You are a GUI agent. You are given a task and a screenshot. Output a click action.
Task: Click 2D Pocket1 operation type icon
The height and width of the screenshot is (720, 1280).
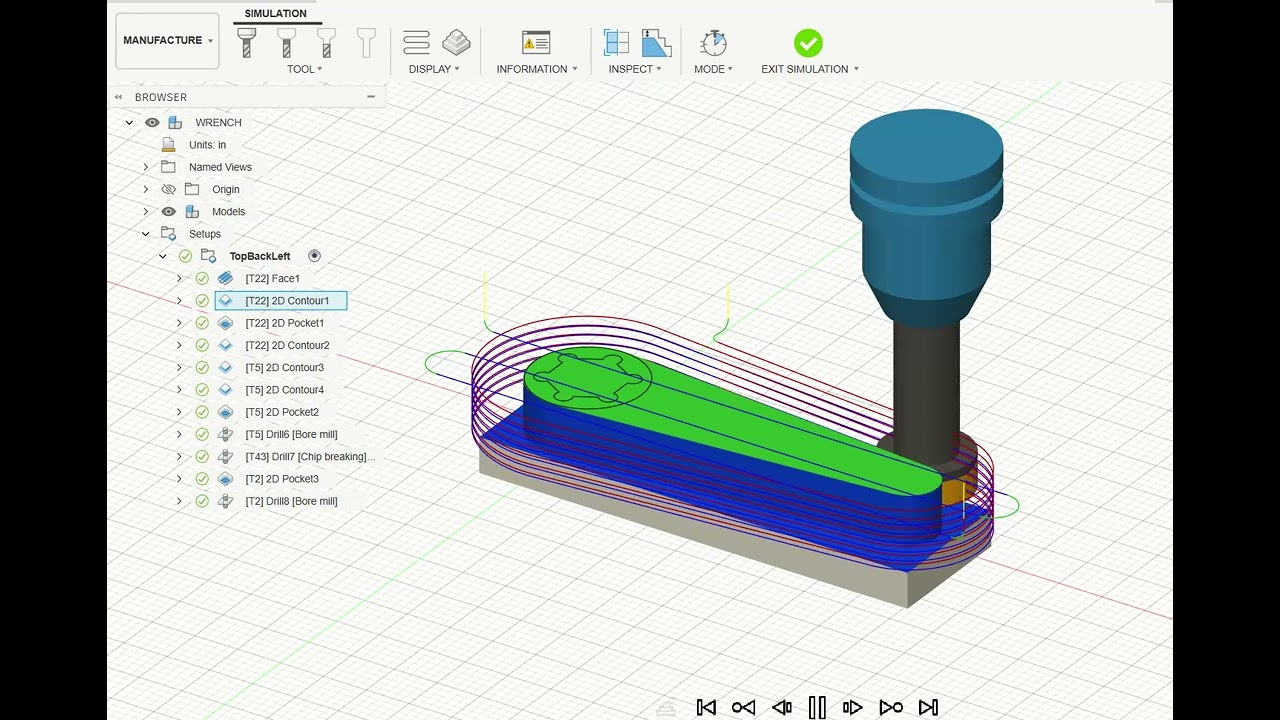225,323
